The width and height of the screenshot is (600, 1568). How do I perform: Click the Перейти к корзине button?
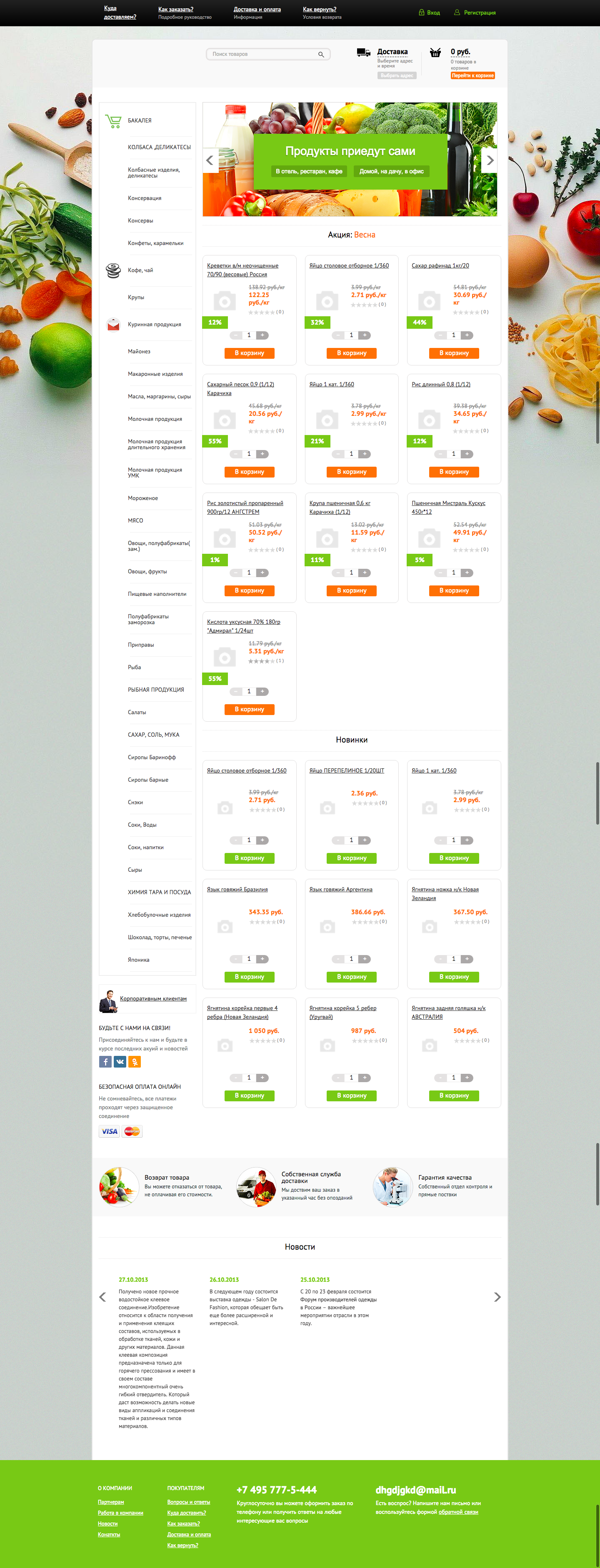tap(472, 75)
